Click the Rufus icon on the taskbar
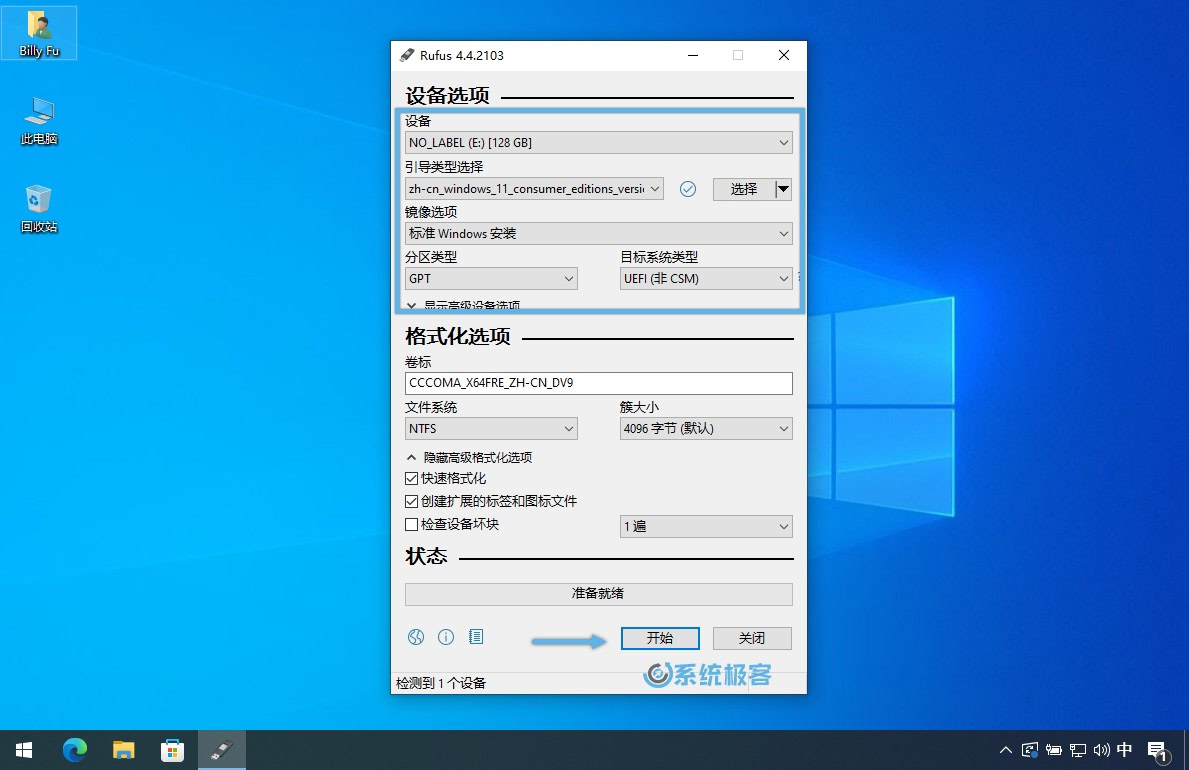This screenshot has width=1189, height=770. coord(222,749)
